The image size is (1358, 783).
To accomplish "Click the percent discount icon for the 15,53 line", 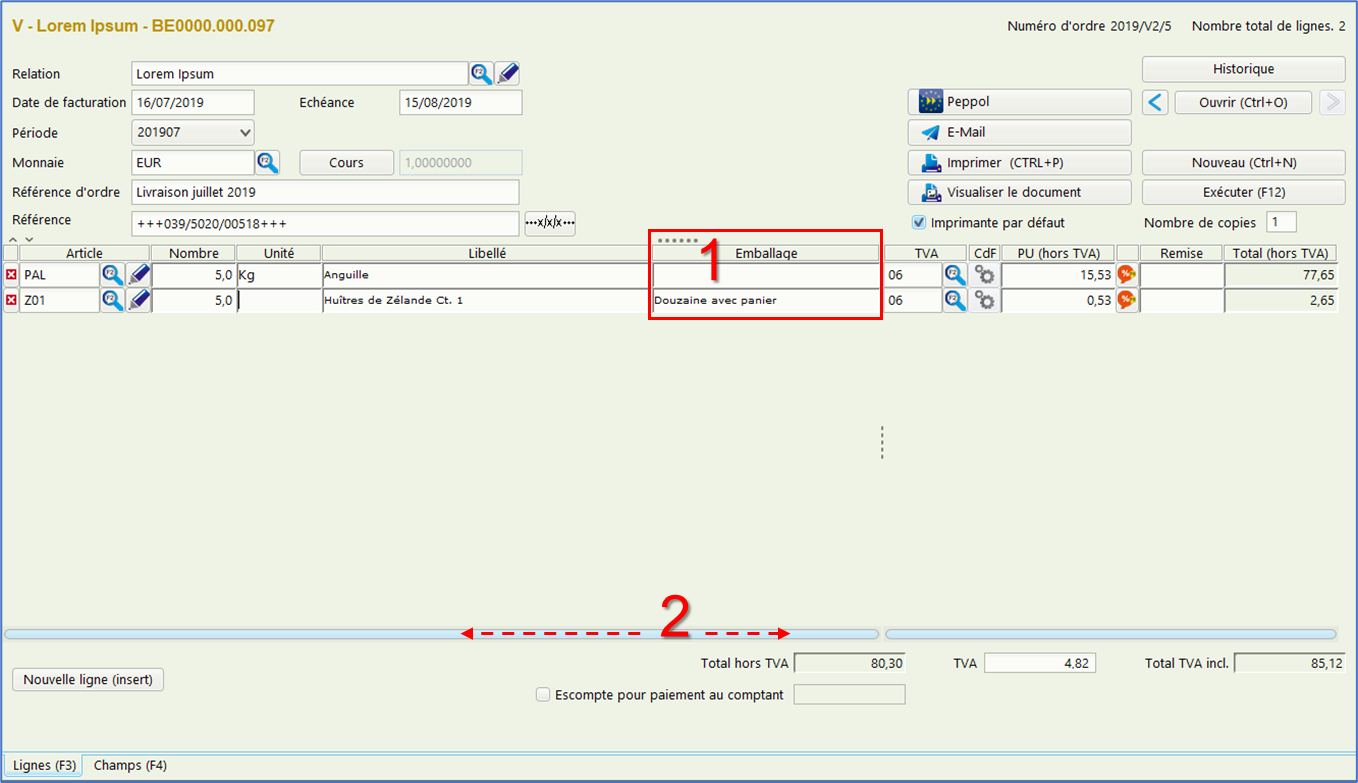I will point(1127,274).
